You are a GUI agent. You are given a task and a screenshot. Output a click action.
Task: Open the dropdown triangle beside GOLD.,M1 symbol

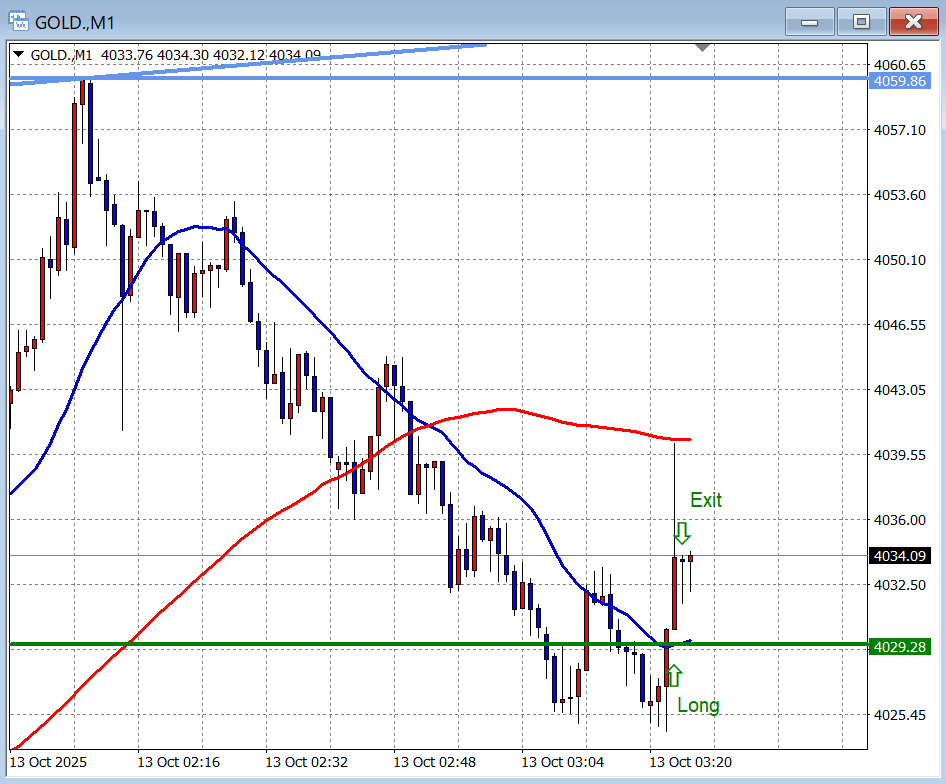(18, 53)
